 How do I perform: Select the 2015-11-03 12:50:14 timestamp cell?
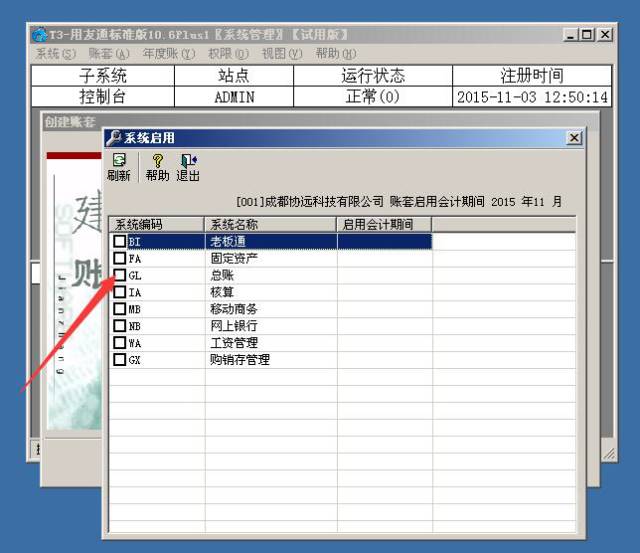[x=532, y=97]
